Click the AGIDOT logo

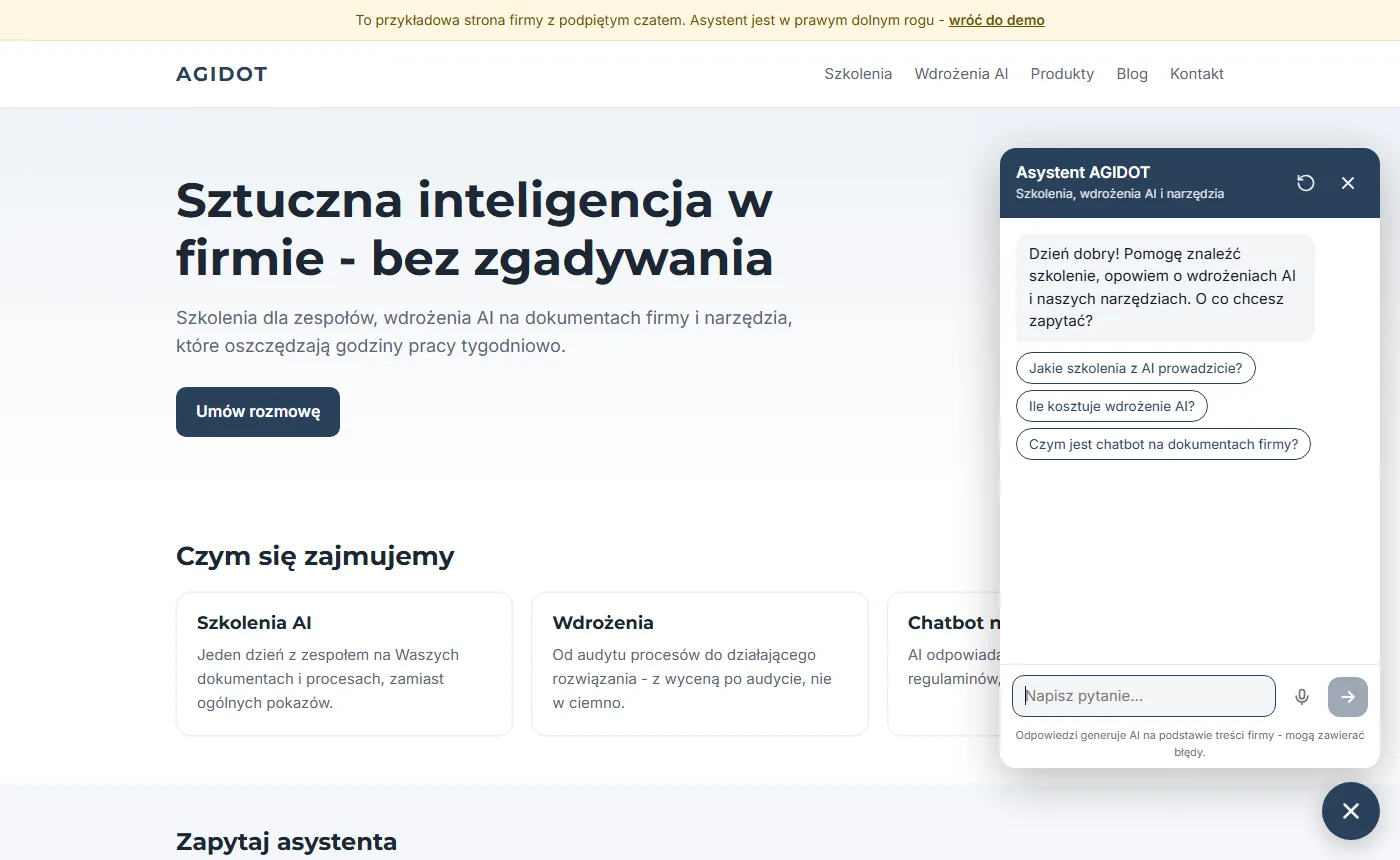click(x=222, y=74)
